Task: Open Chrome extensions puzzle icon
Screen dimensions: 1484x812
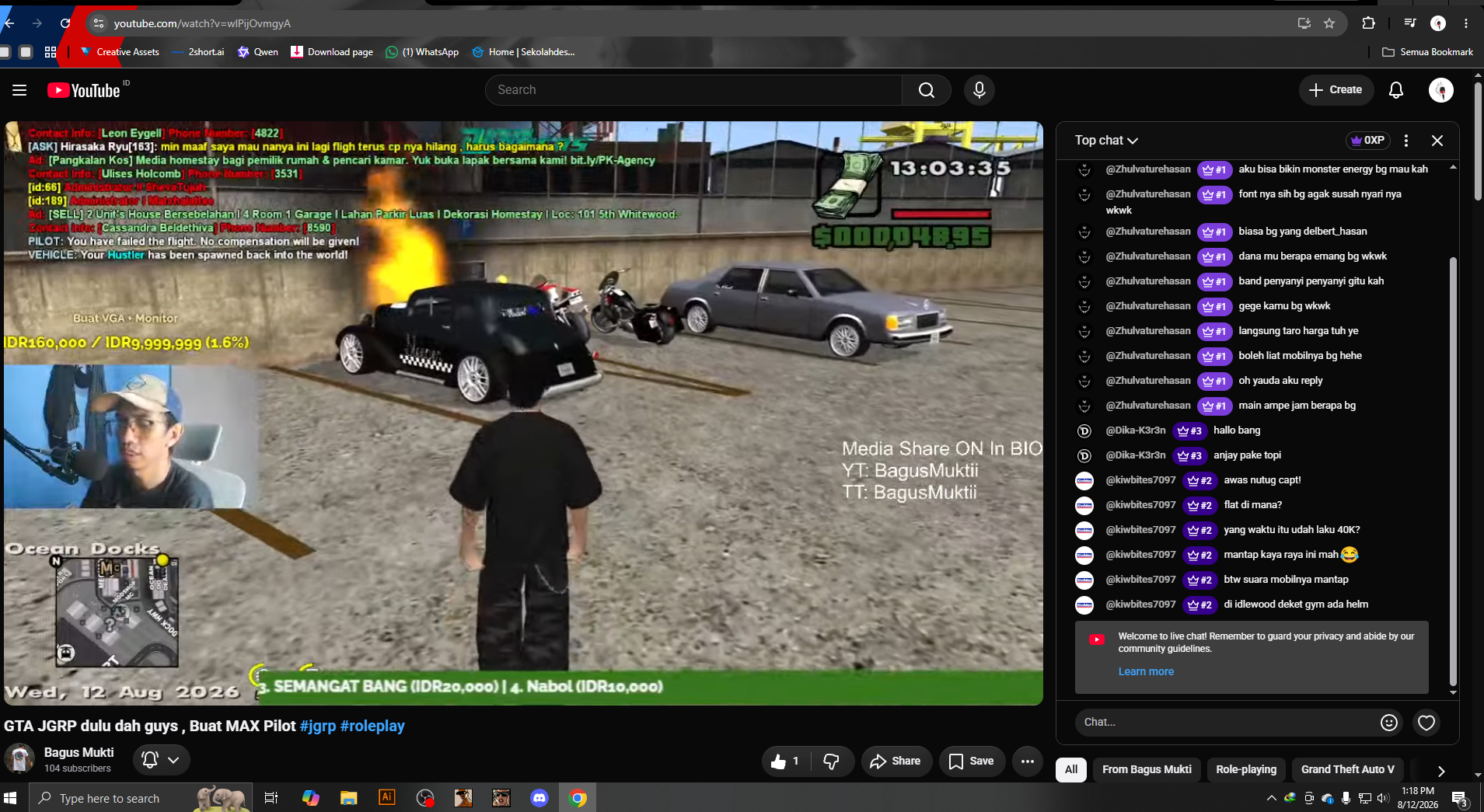Action: click(1369, 23)
